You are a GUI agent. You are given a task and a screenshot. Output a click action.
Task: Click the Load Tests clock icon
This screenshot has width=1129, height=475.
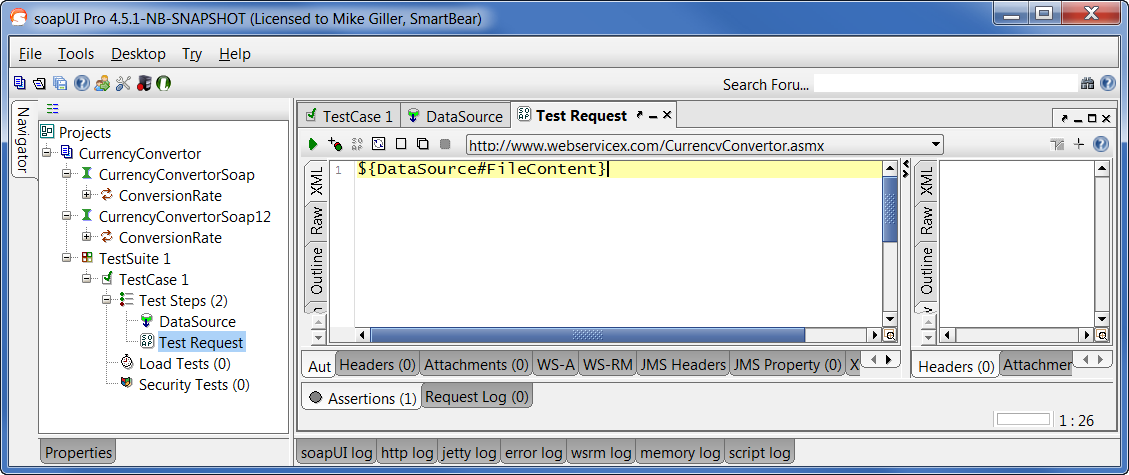click(x=126, y=363)
